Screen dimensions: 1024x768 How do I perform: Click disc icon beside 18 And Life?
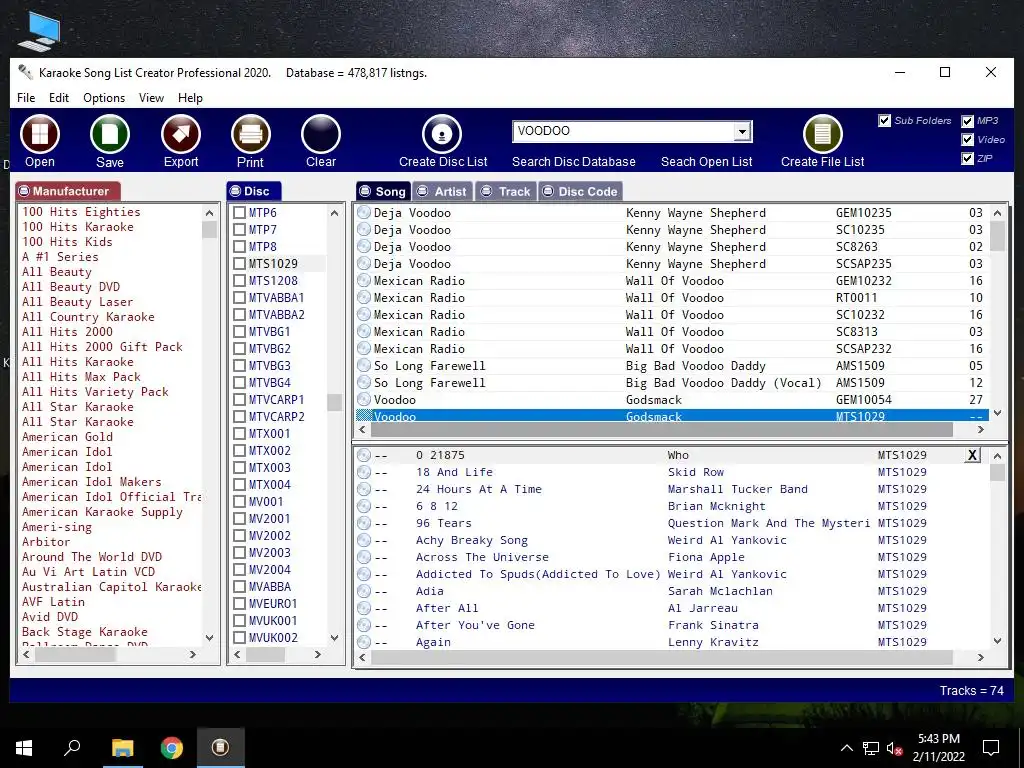tap(364, 472)
